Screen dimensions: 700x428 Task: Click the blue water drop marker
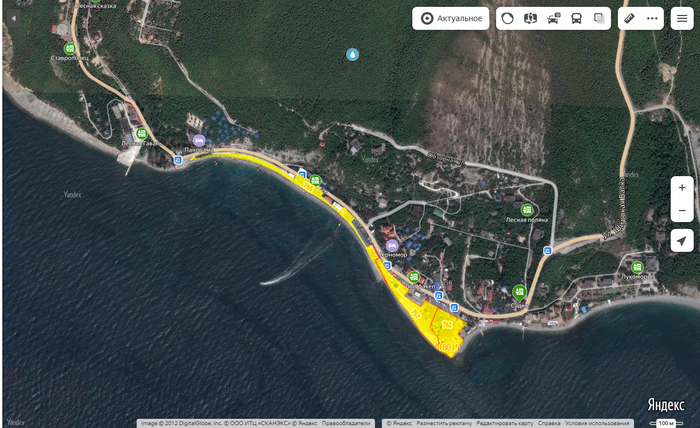352,54
